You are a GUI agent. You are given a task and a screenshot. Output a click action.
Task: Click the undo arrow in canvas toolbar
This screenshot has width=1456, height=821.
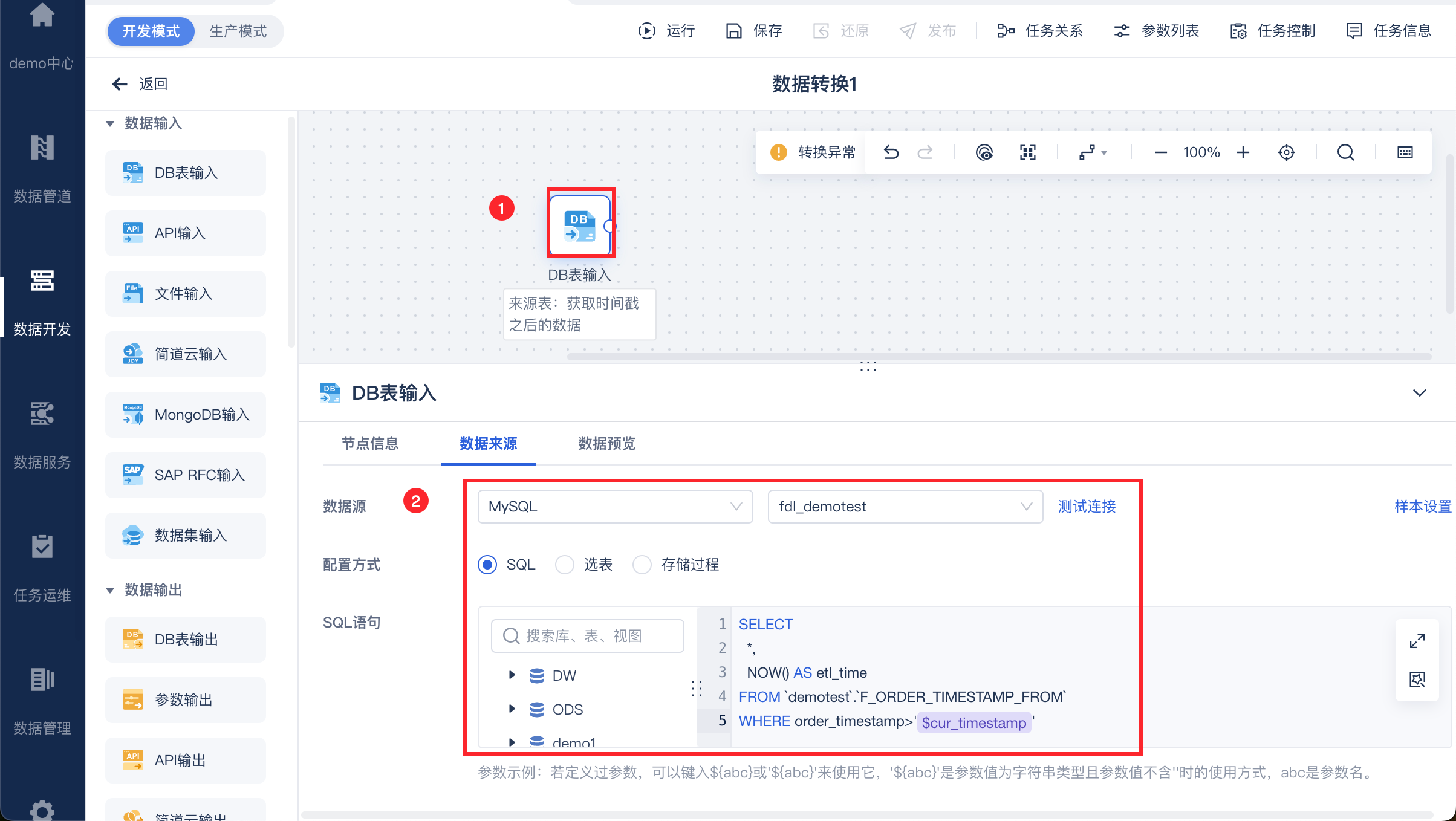tap(891, 152)
